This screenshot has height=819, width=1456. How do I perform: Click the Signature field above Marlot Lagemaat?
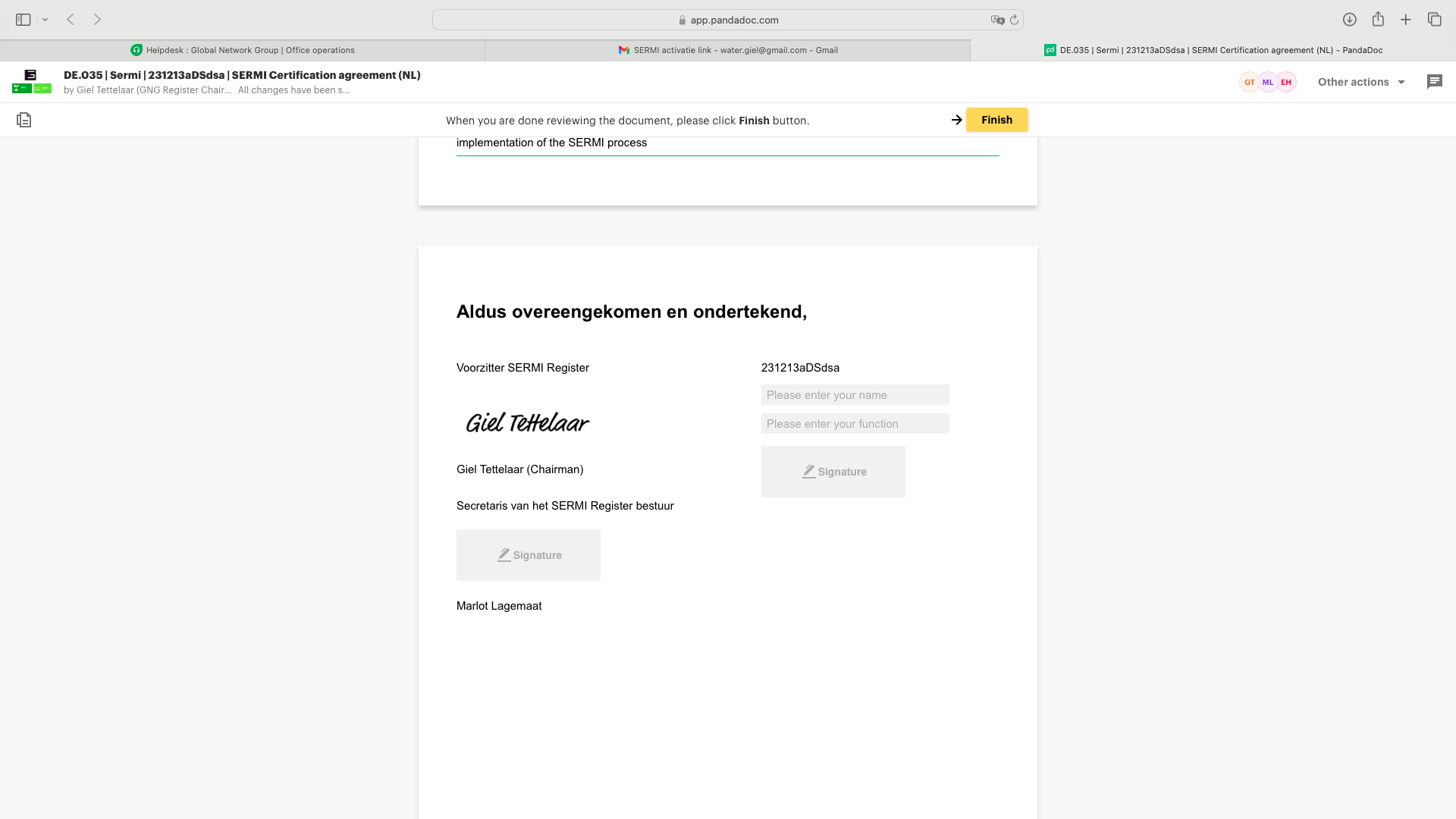(x=528, y=555)
